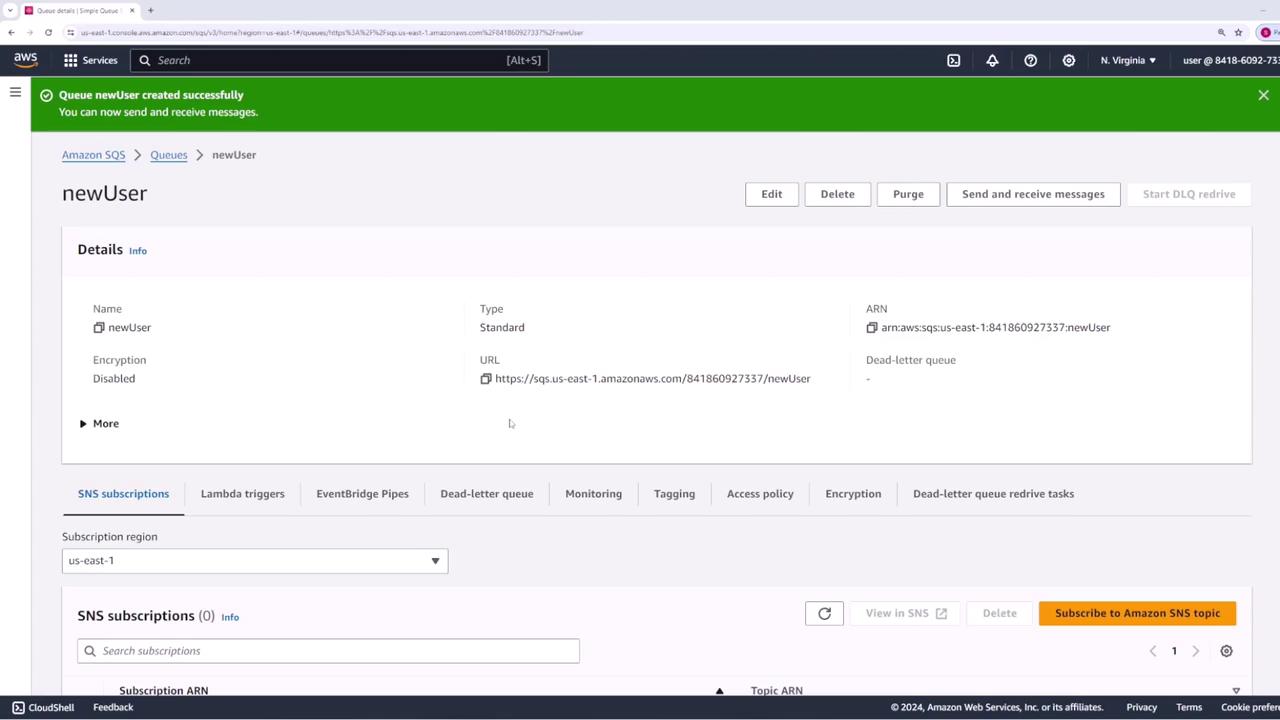The image size is (1280, 720).
Task: Click the Type value Standard
Action: click(502, 328)
